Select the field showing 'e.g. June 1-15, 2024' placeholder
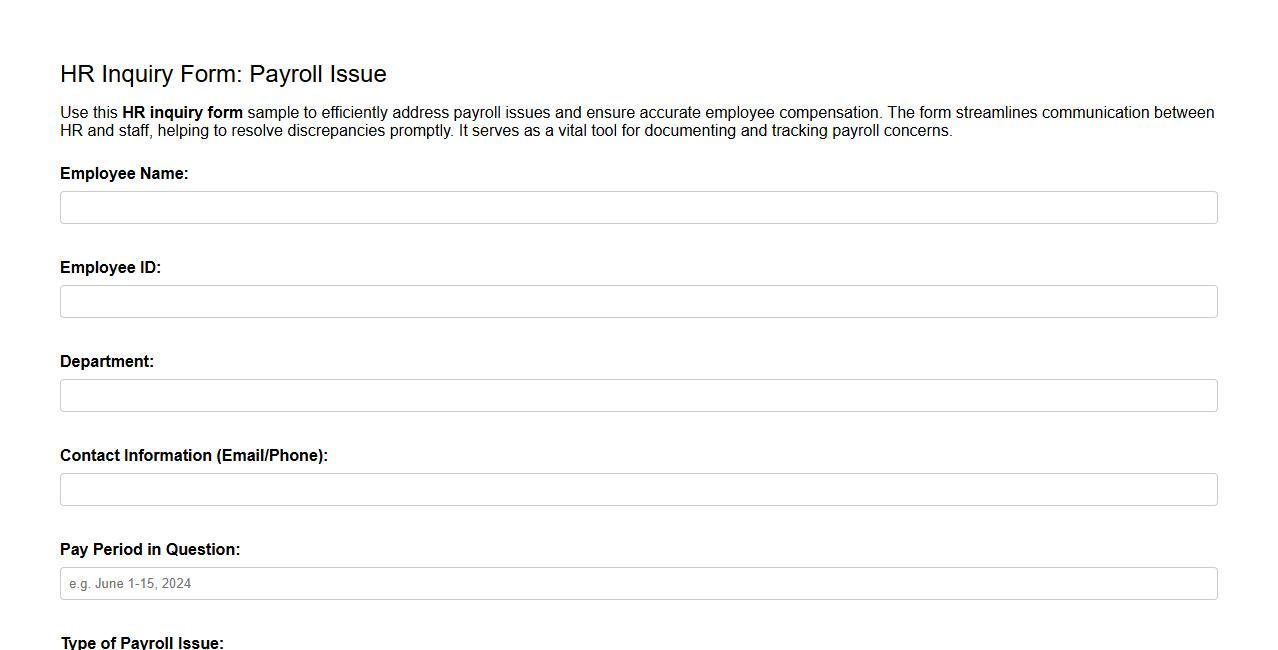 638,583
